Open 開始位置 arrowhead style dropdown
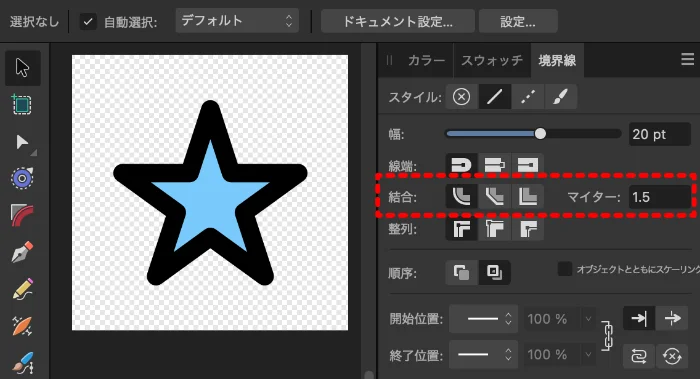 click(x=483, y=319)
